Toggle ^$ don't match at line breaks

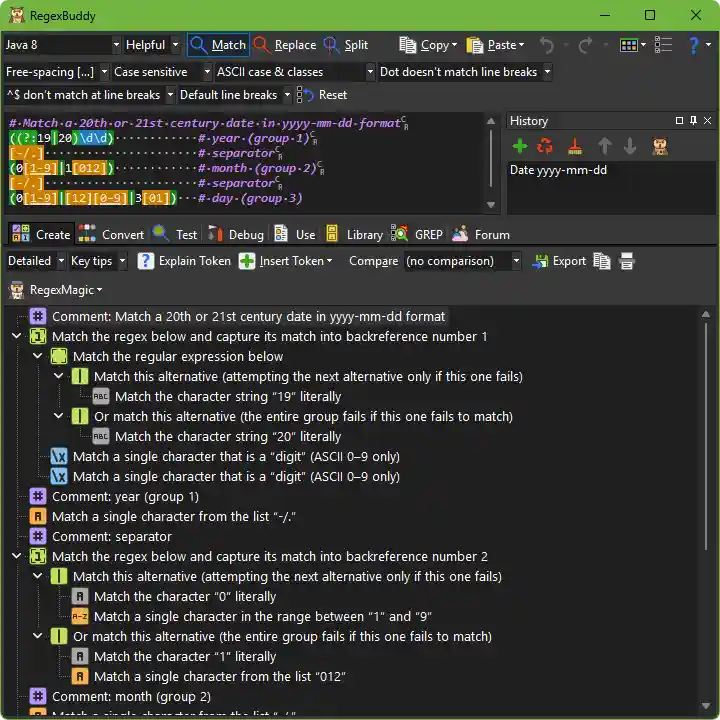90,95
